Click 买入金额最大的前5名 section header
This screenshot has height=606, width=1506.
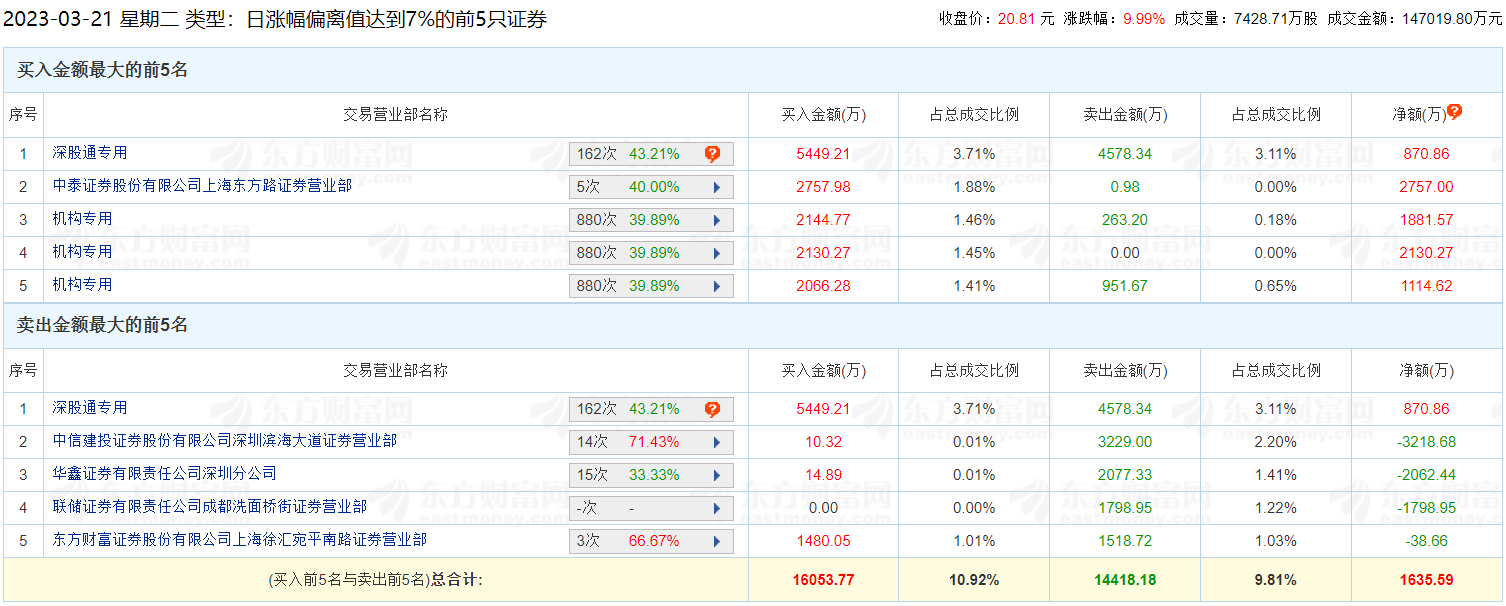102,70
